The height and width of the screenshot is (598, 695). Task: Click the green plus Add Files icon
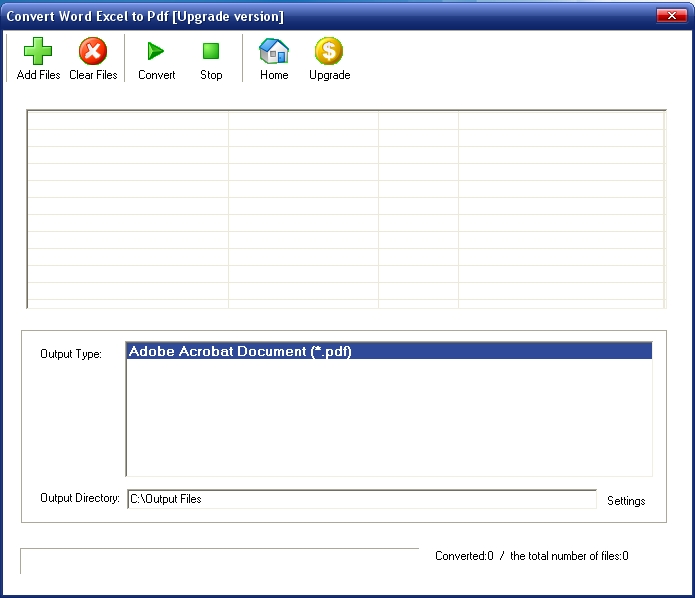pos(38,51)
